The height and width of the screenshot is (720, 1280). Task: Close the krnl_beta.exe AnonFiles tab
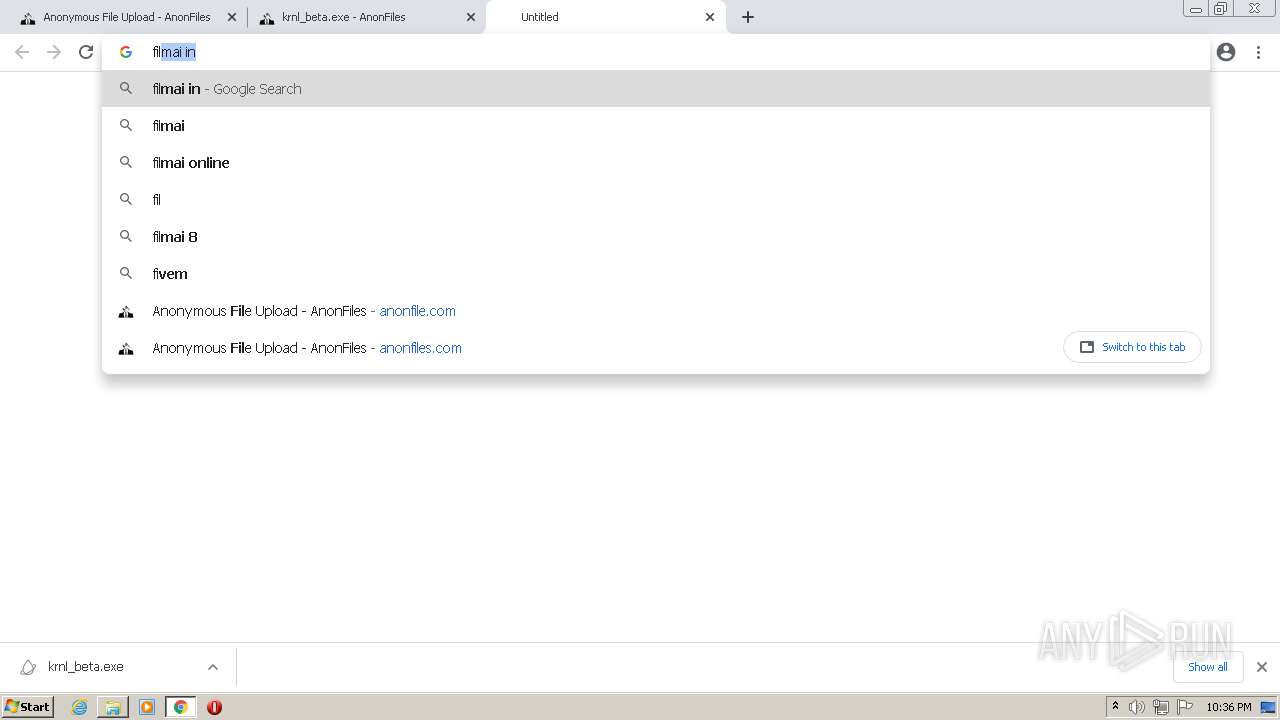click(x=471, y=17)
